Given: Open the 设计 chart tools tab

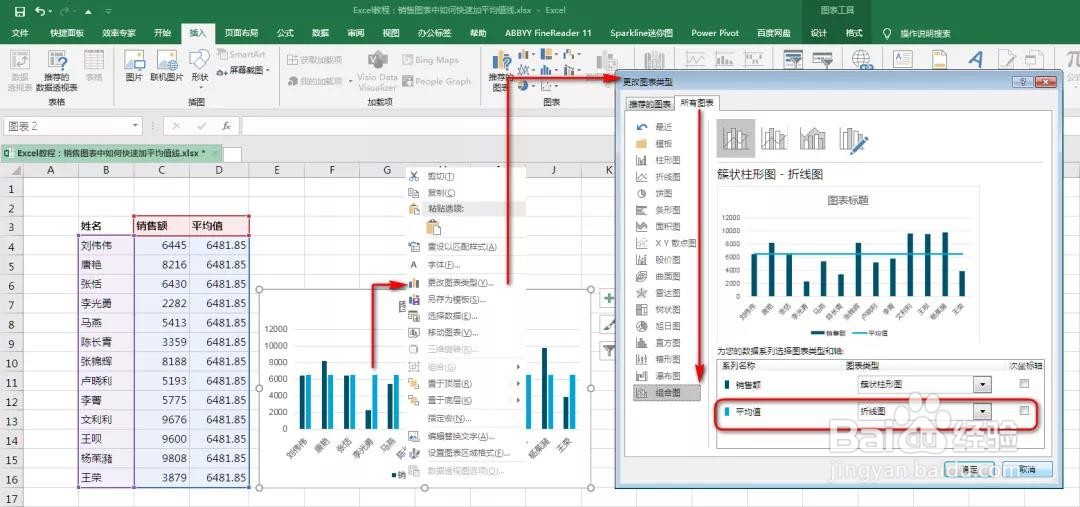Looking at the screenshot, I should 818,32.
